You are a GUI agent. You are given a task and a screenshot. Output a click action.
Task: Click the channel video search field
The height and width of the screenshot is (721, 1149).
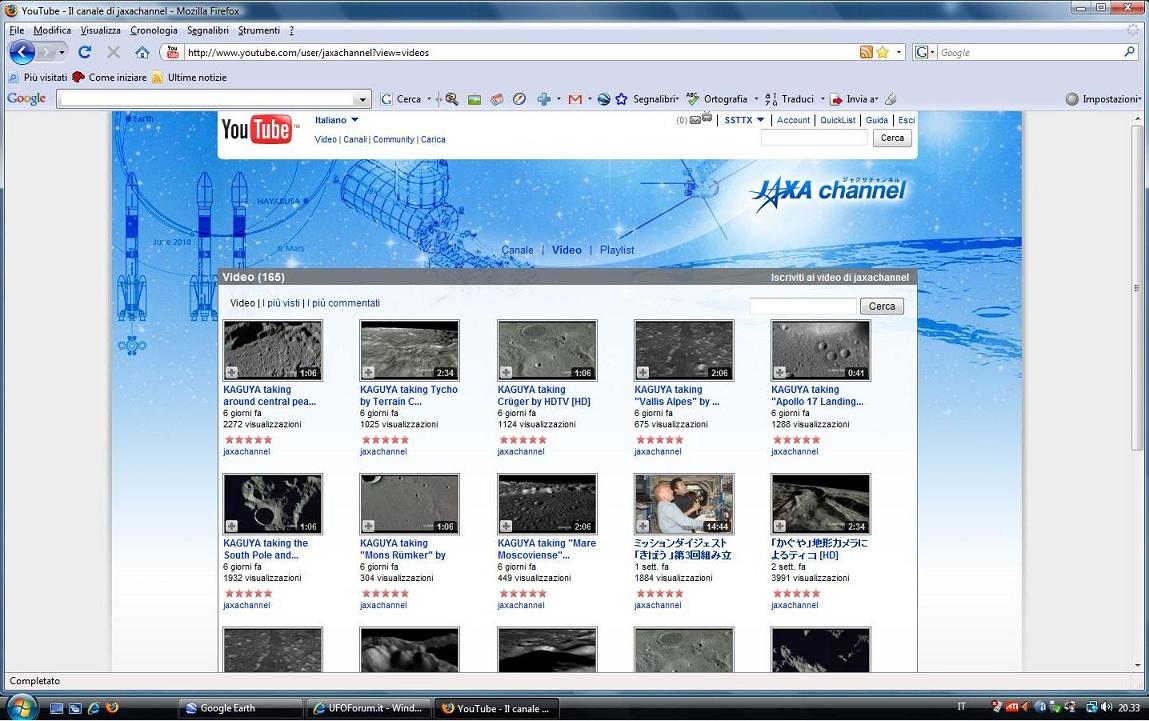803,306
